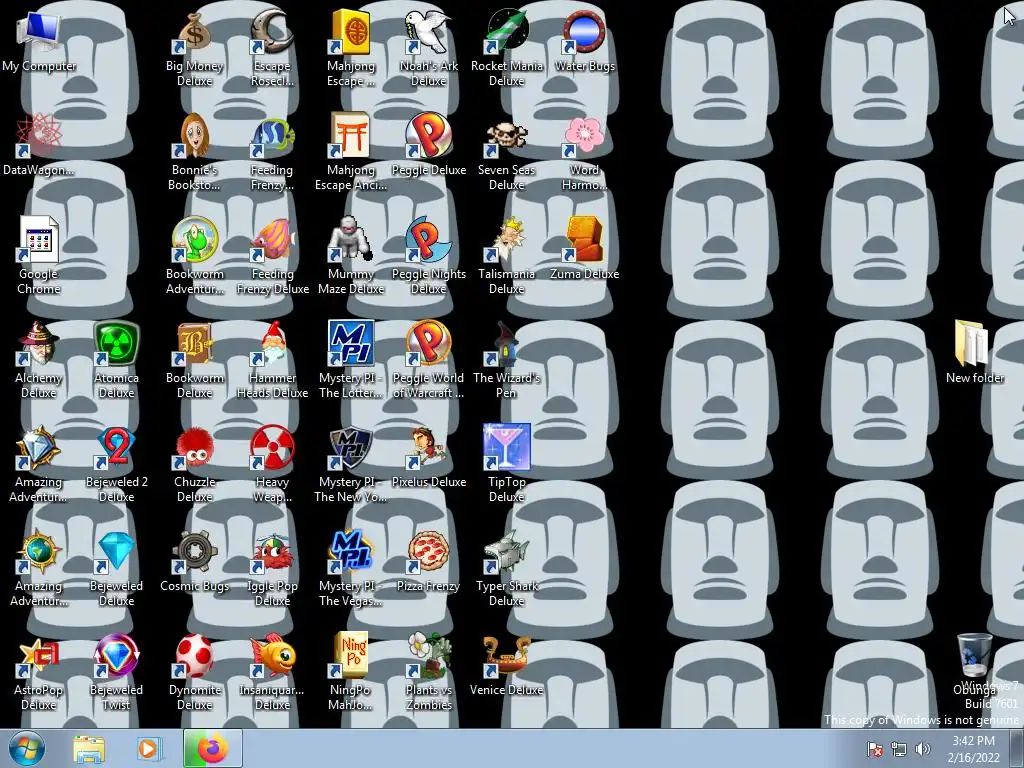Screen dimensions: 1024x768
Task: Select the Pizza Frenzy icon
Action: 428,552
